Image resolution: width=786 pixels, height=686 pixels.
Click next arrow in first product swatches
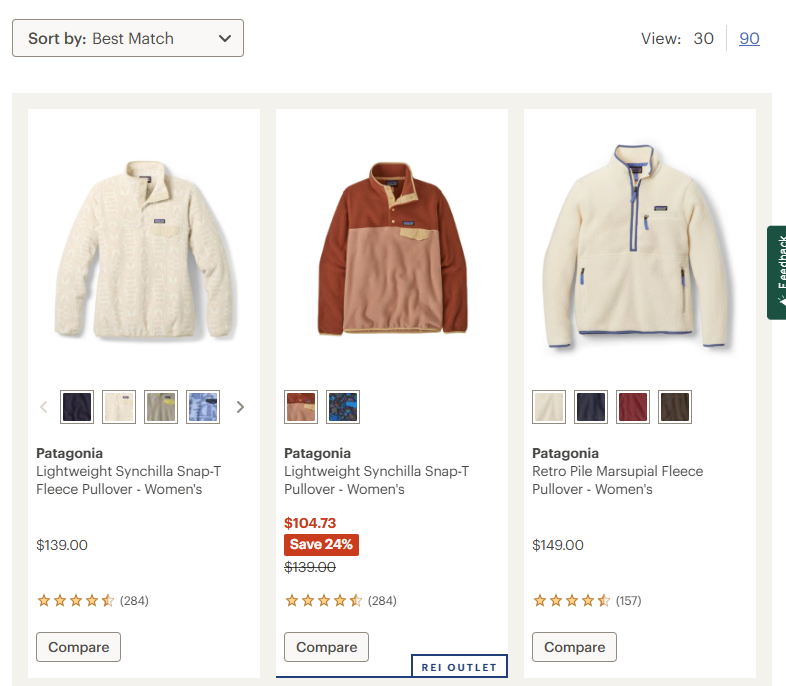pos(240,407)
